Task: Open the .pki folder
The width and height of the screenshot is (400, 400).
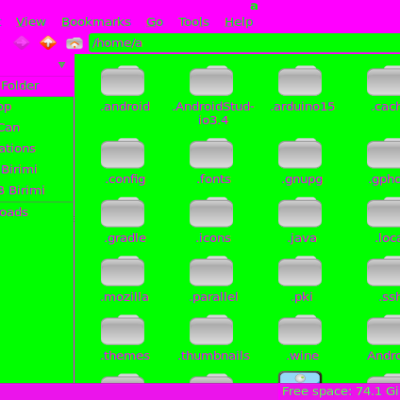Action: [x=300, y=271]
